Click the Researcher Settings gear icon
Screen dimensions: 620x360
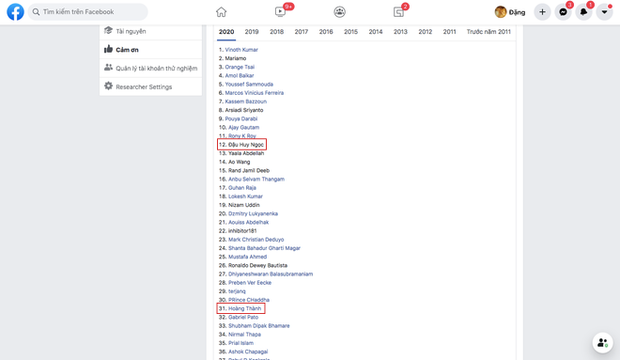click(x=108, y=86)
